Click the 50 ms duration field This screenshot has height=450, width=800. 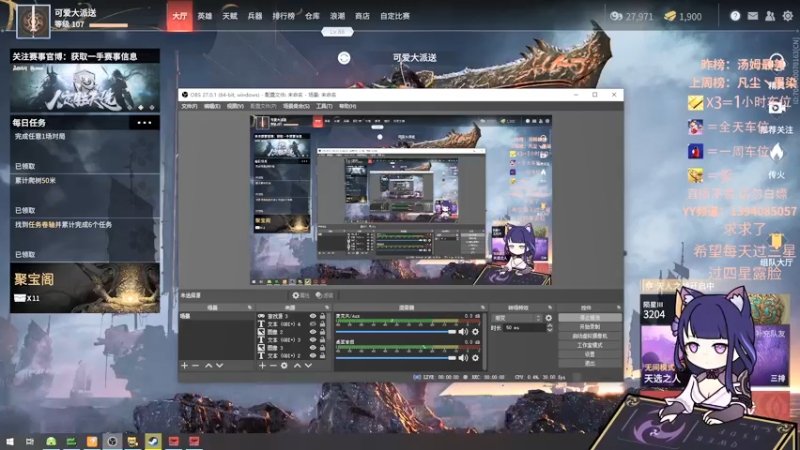click(524, 328)
